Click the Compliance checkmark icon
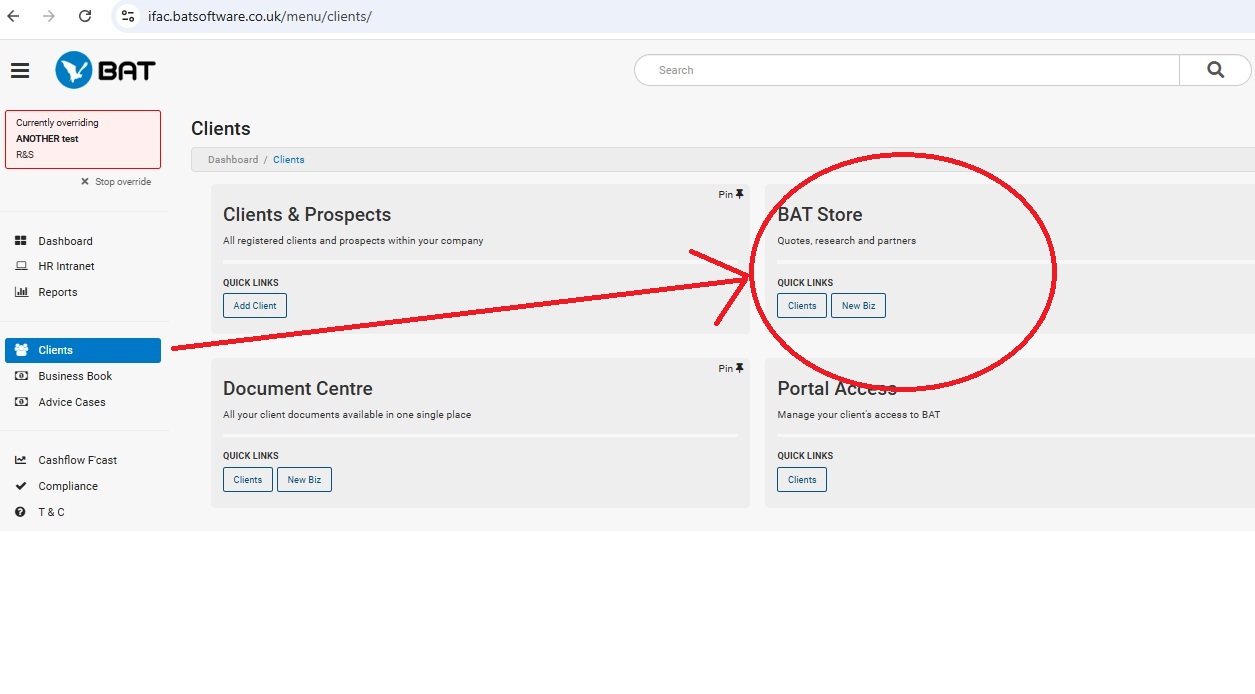Image resolution: width=1255 pixels, height=694 pixels. coord(21,486)
